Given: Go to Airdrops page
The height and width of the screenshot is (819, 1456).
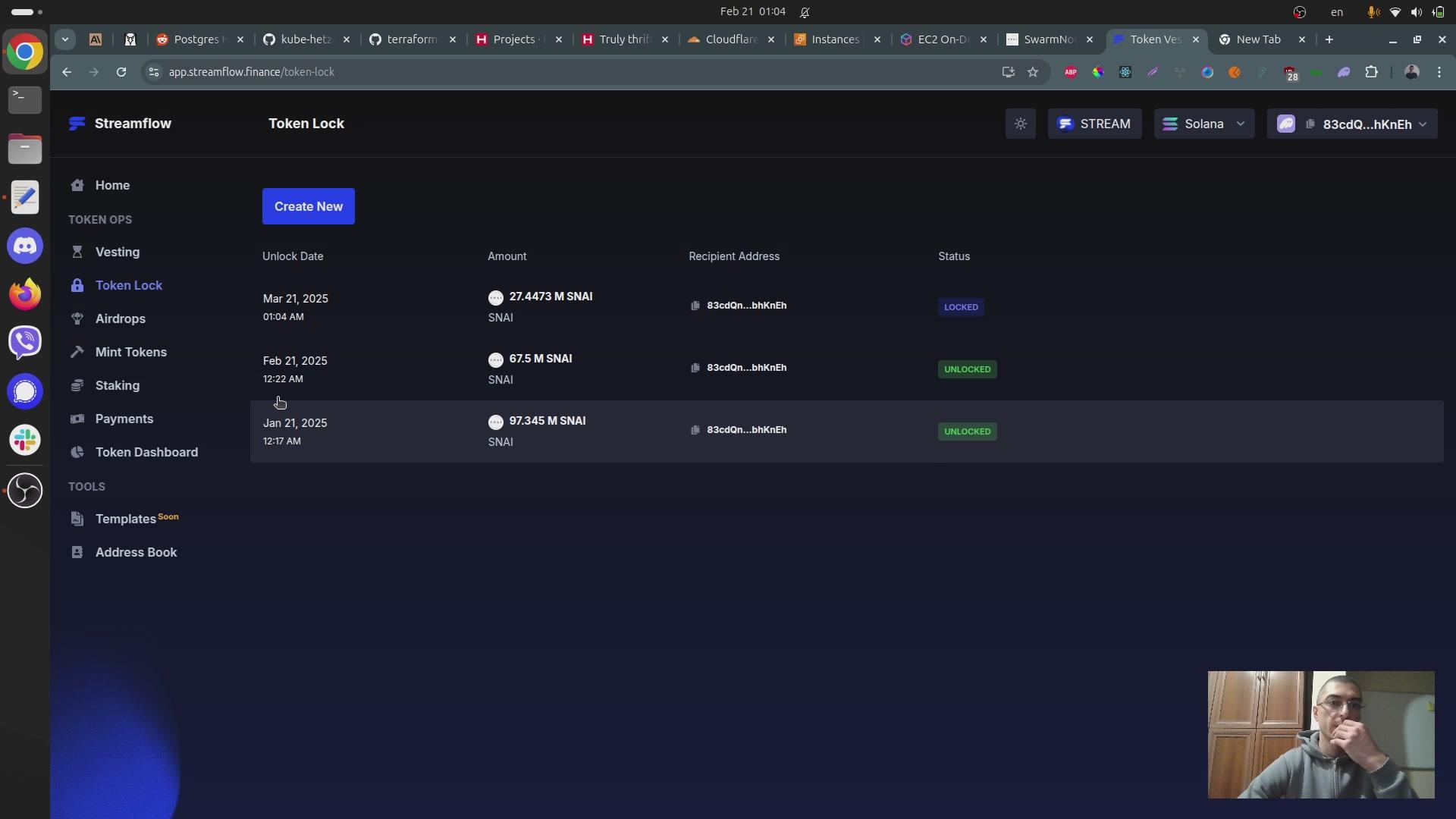Looking at the screenshot, I should (x=120, y=318).
